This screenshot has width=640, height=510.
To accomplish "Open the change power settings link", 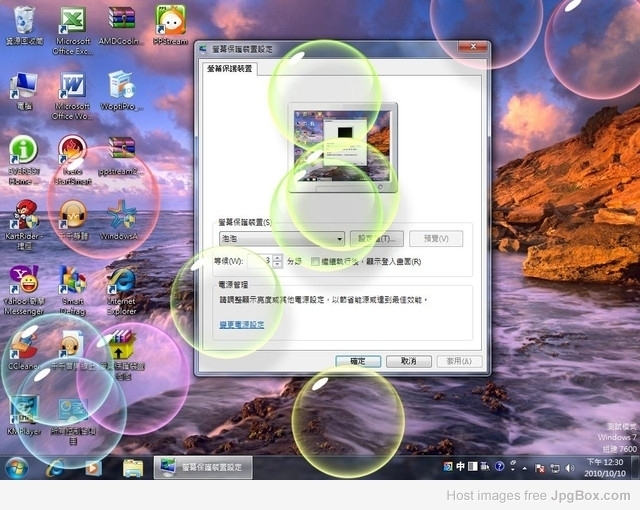I will click(242, 325).
